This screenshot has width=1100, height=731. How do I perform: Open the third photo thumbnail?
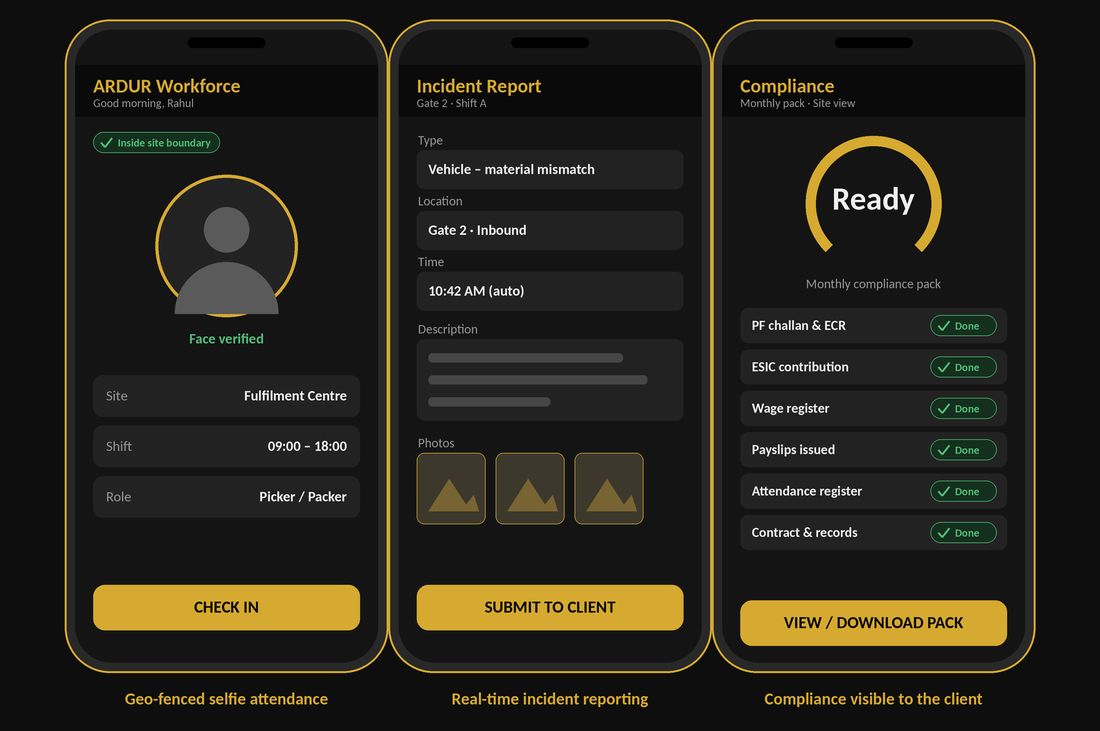tap(609, 488)
